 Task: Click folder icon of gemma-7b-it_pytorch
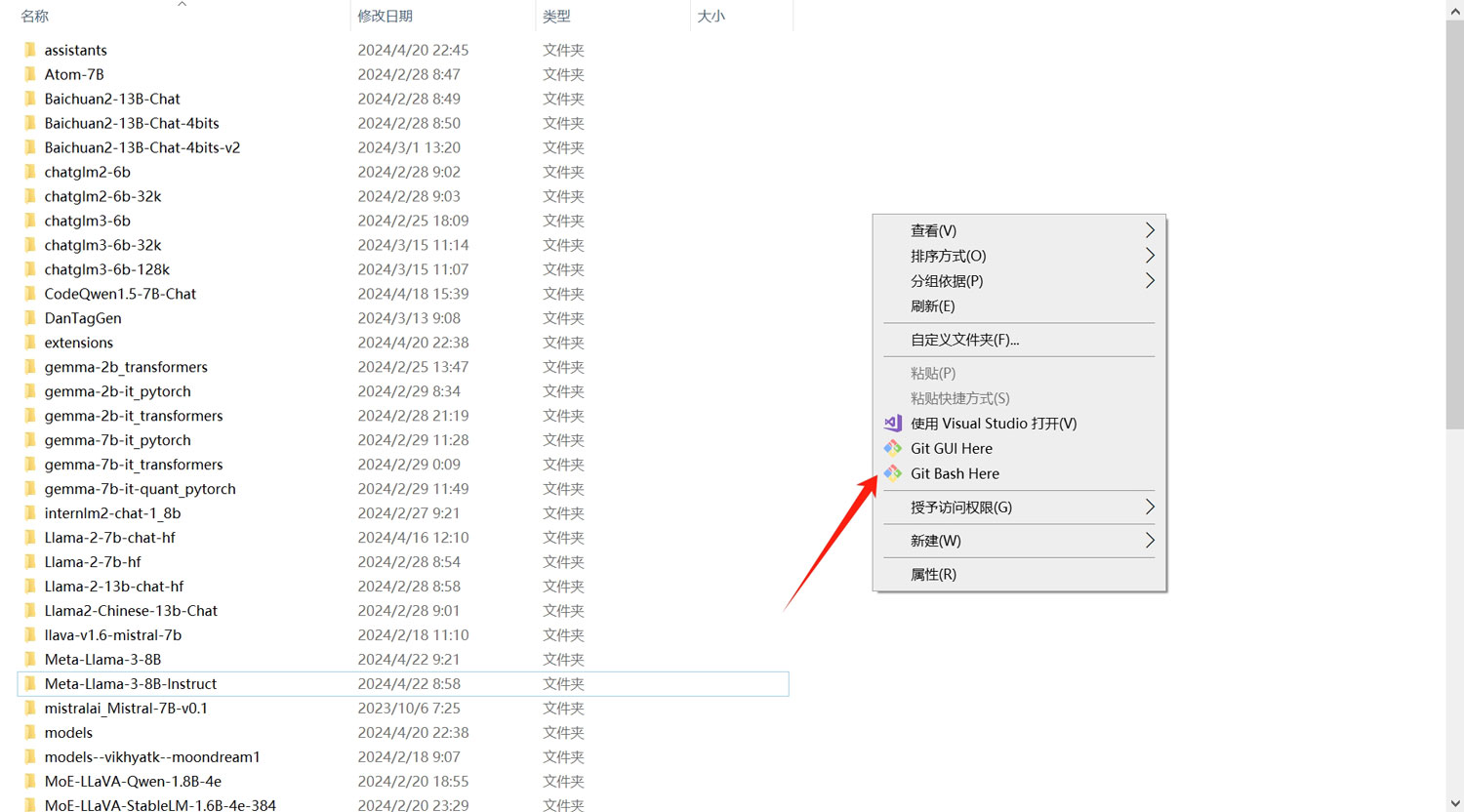pyautogui.click(x=30, y=440)
